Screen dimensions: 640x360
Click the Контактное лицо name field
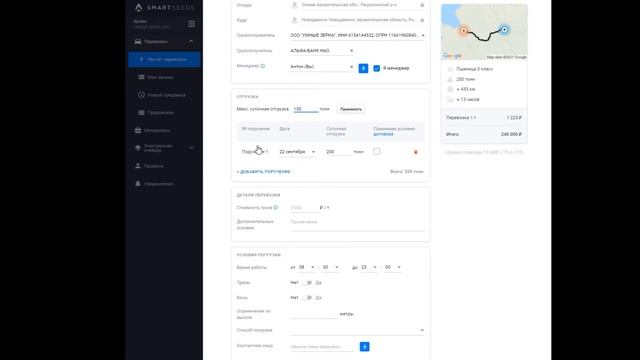(322, 347)
